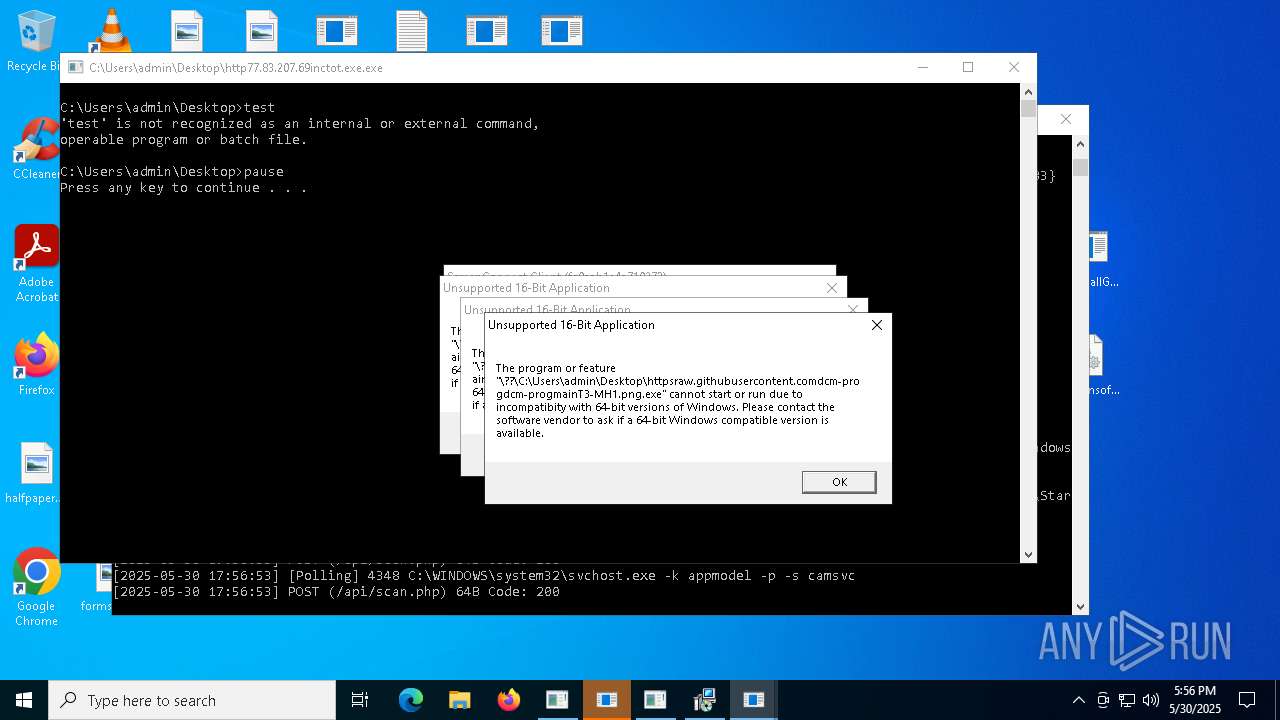The image size is (1280, 720).
Task: Open network status from system tray
Action: tap(1127, 700)
